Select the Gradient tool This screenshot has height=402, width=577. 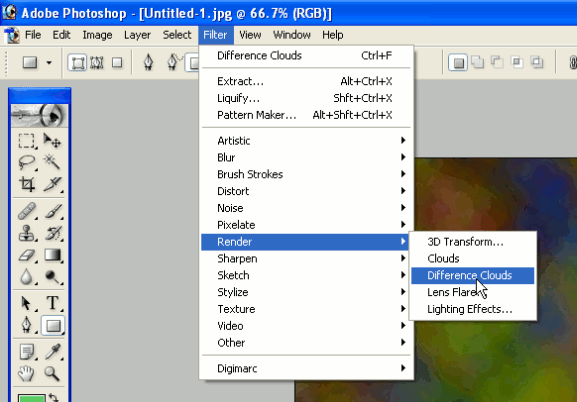tap(52, 255)
